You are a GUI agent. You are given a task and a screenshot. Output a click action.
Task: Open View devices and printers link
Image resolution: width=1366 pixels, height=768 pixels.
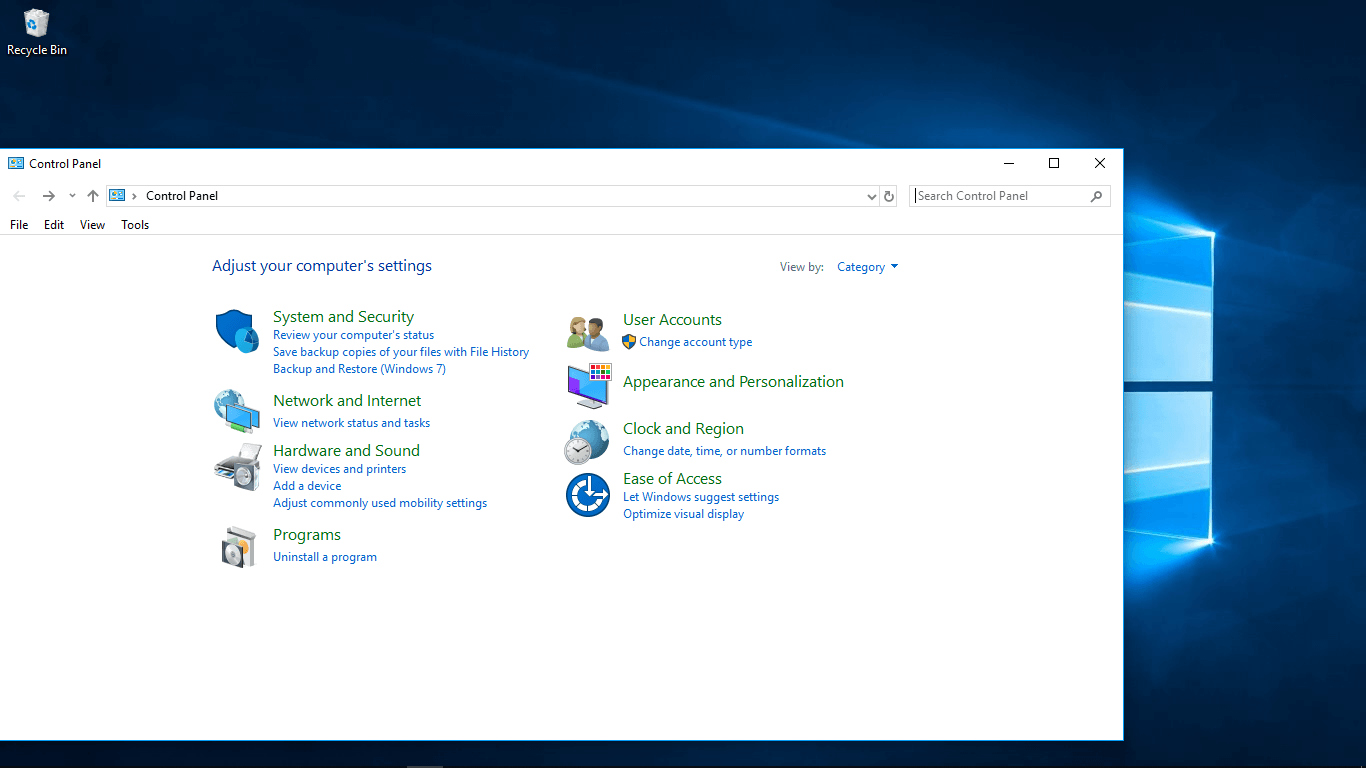339,469
